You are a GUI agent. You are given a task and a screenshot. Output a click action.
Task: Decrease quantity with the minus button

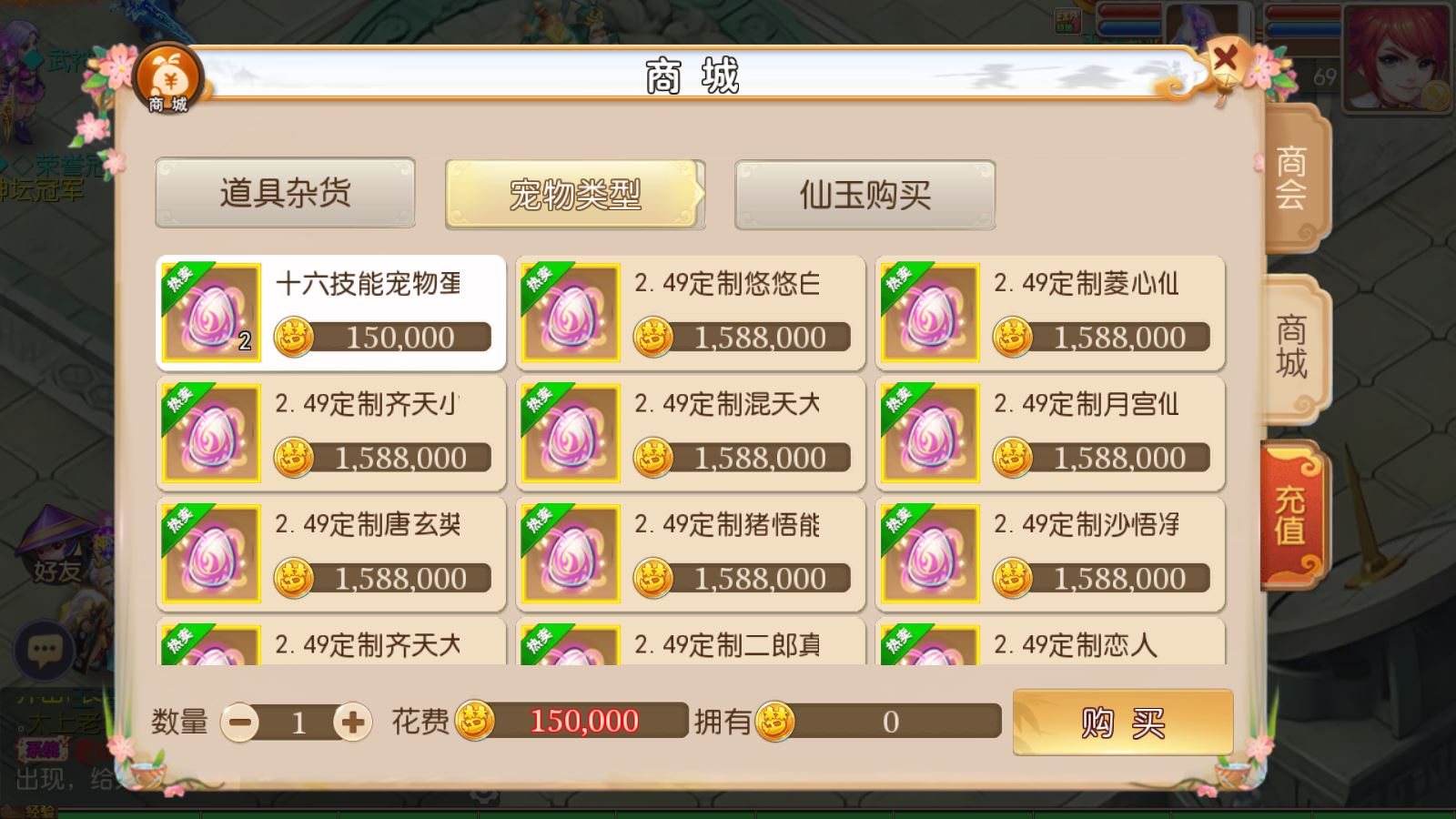click(240, 723)
